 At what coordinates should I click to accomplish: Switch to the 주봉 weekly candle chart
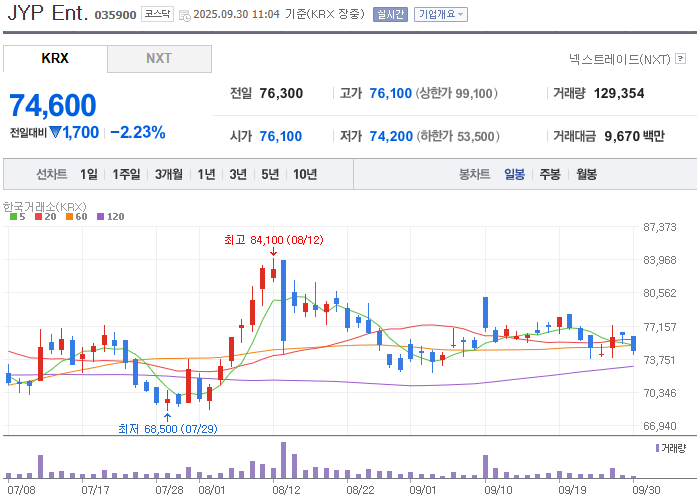(550, 174)
